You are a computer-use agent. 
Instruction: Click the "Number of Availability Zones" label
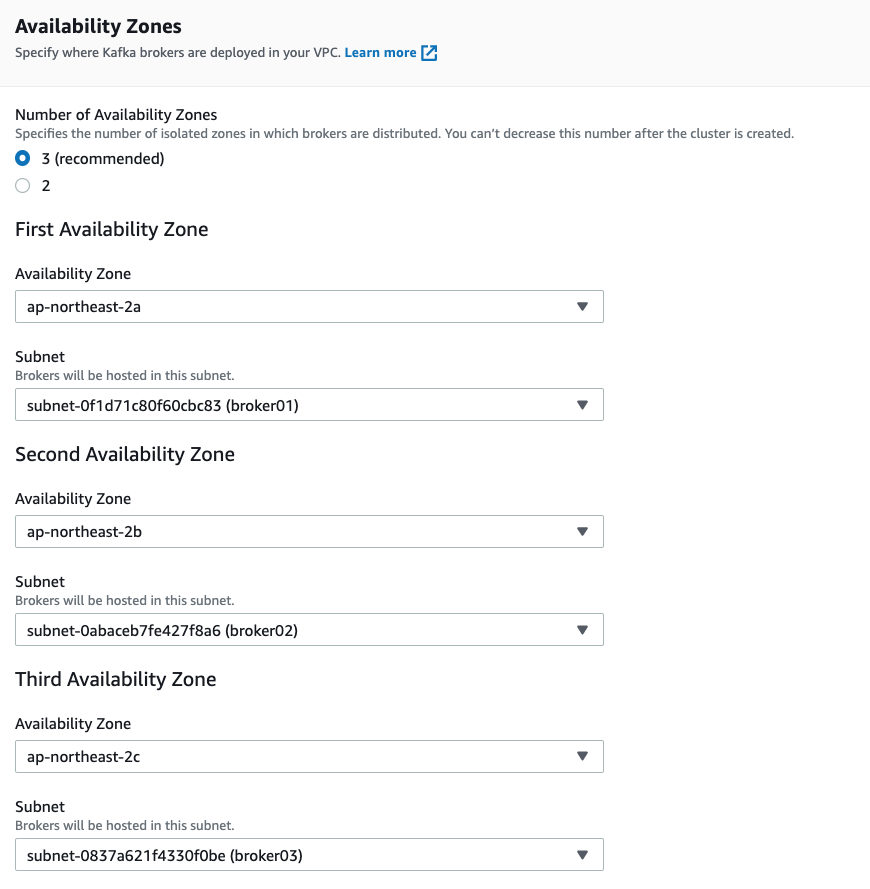point(116,115)
